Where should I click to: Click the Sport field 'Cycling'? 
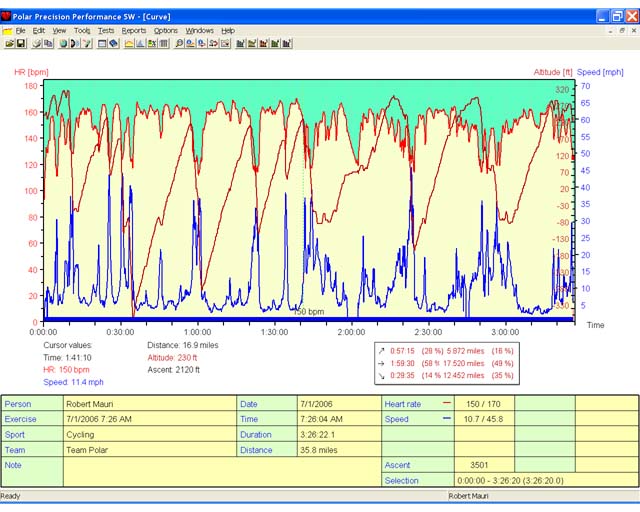point(150,434)
